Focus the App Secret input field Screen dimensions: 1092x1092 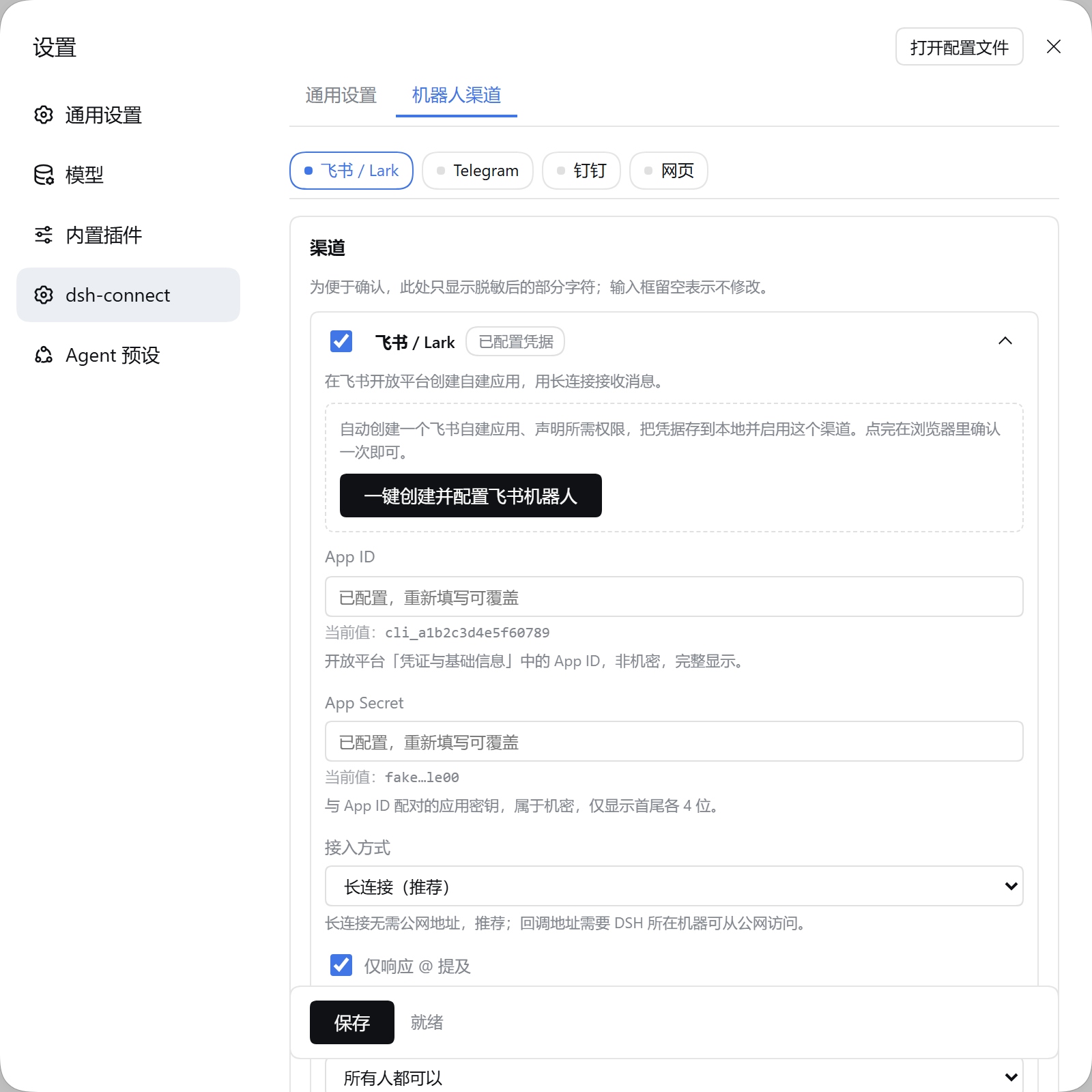pyautogui.click(x=674, y=741)
